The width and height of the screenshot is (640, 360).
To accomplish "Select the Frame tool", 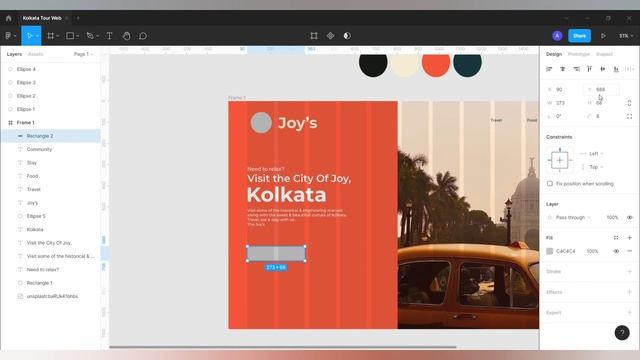I will 51,36.
